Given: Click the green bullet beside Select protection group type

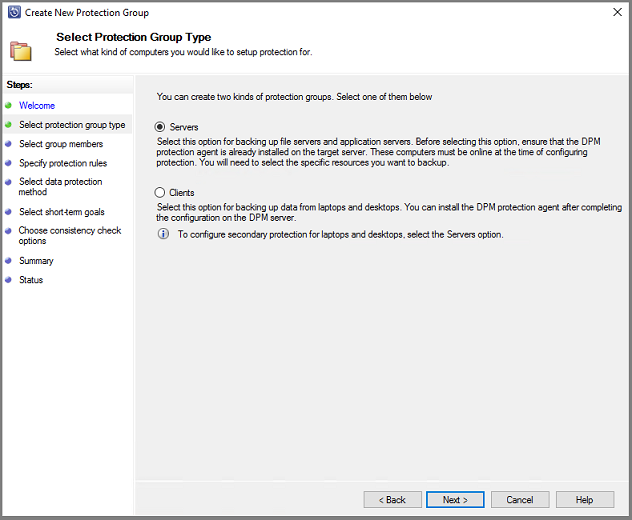Looking at the screenshot, I should pyautogui.click(x=8, y=125).
